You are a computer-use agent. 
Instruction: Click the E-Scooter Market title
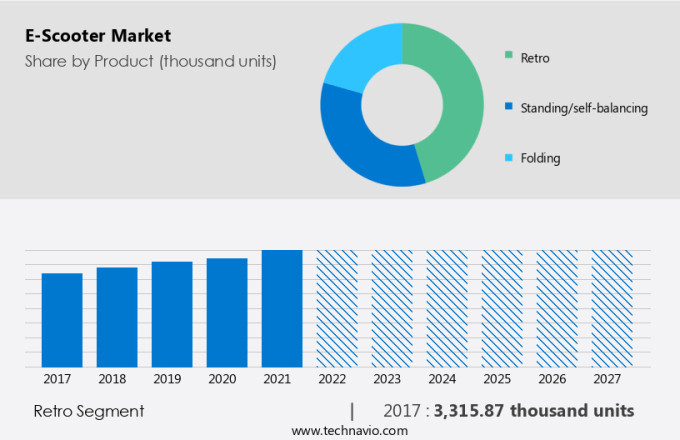(98, 36)
